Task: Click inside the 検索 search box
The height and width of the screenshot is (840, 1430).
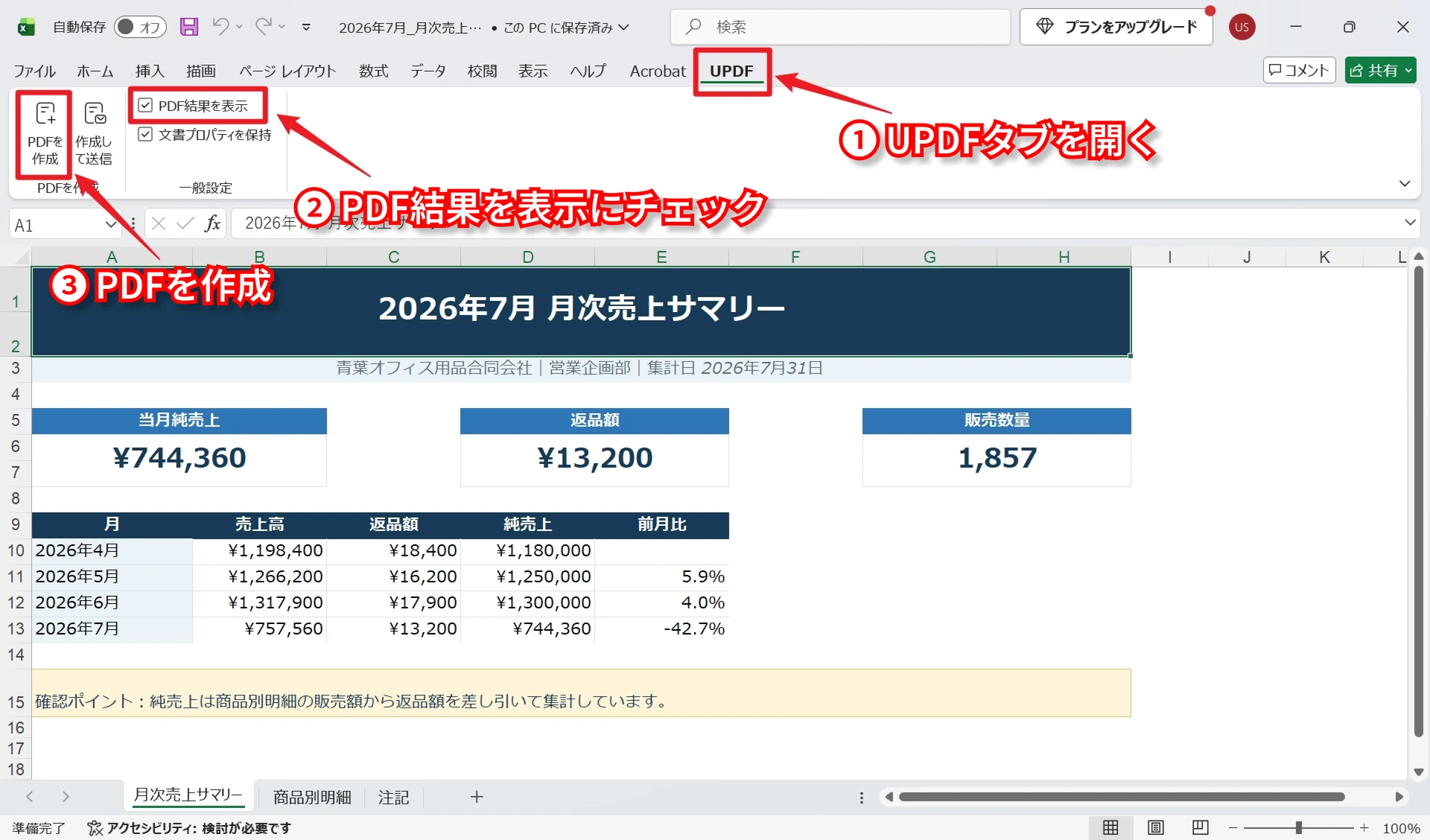Action: coord(840,27)
